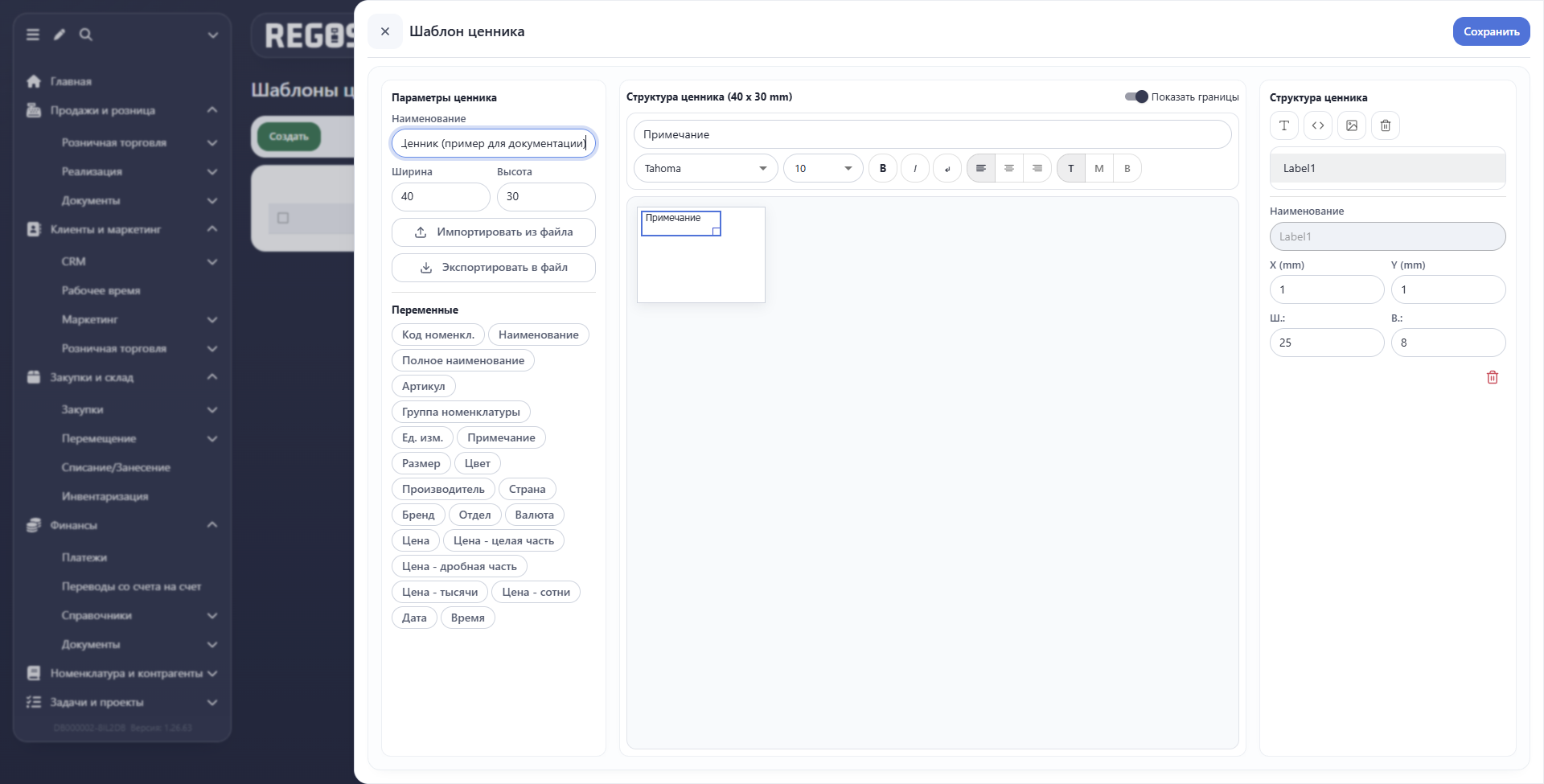Image resolution: width=1544 pixels, height=784 pixels.
Task: Click Экспортировать в файл button
Action: point(494,268)
